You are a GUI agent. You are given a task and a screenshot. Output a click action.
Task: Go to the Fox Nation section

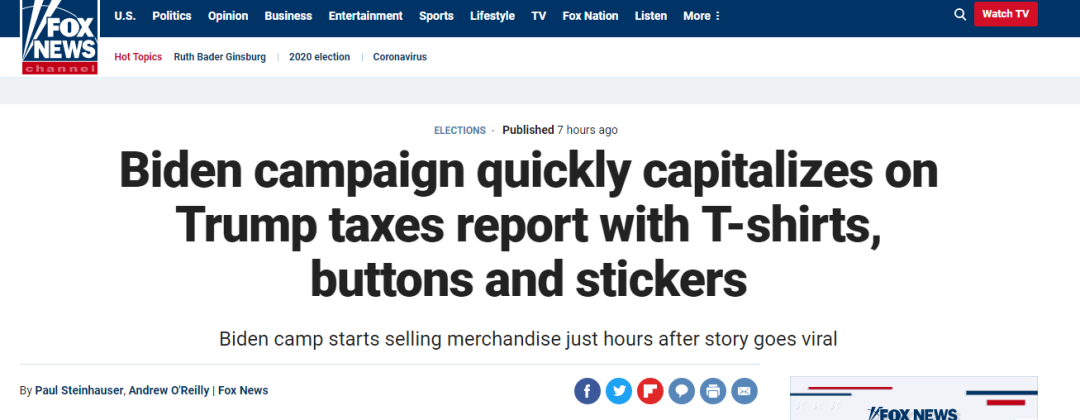pyautogui.click(x=590, y=16)
